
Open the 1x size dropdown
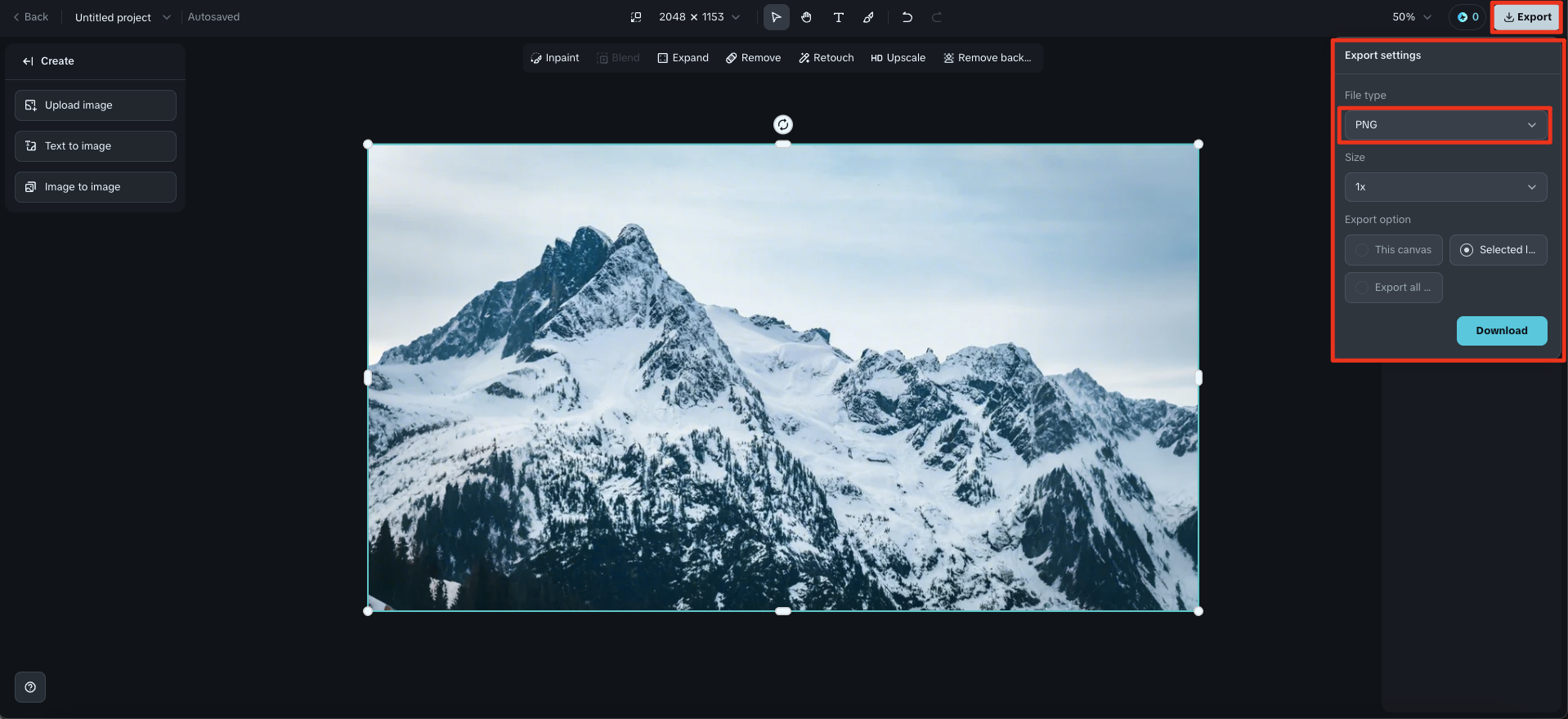click(1445, 187)
